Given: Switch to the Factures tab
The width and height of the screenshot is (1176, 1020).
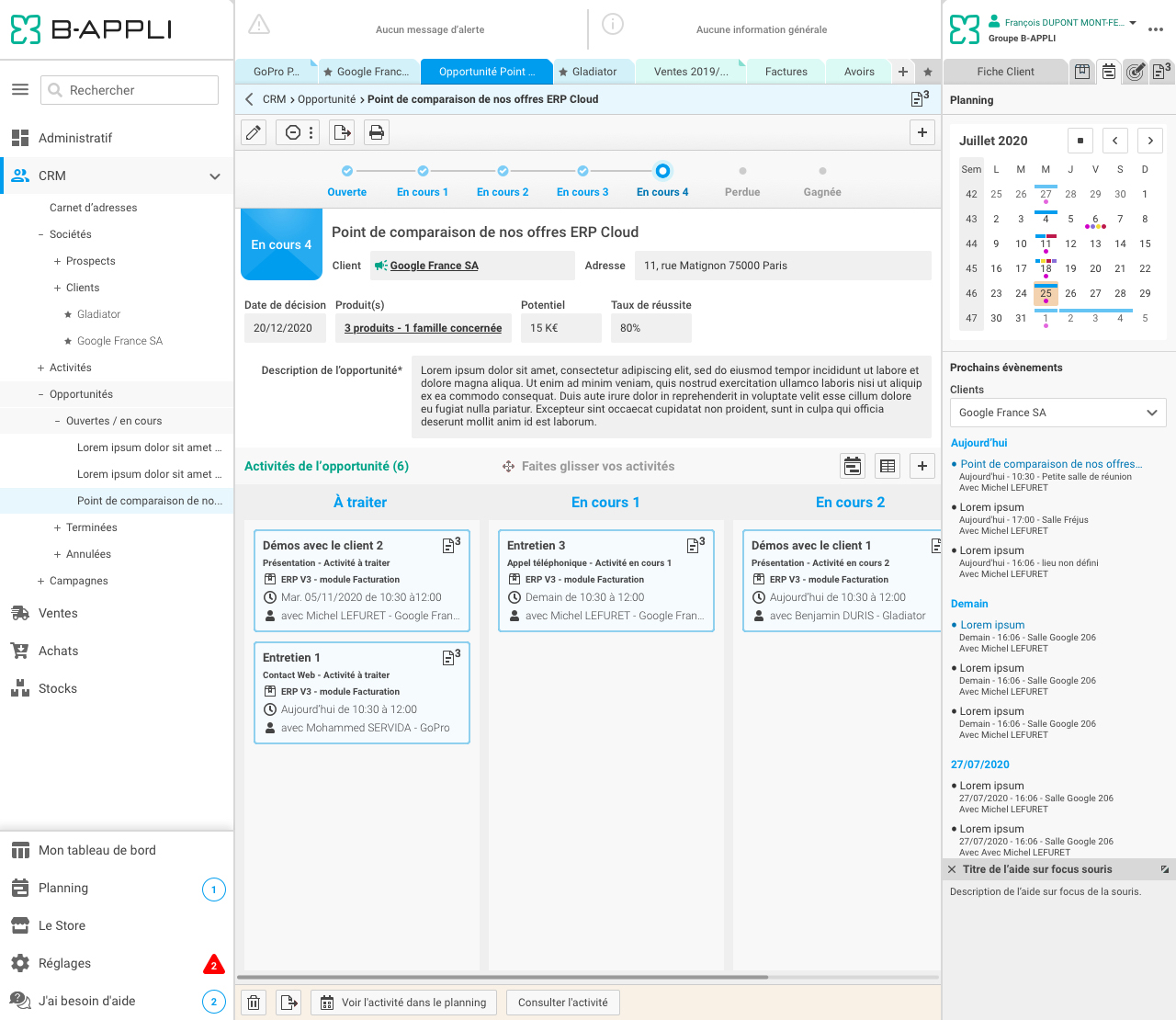Looking at the screenshot, I should point(786,72).
